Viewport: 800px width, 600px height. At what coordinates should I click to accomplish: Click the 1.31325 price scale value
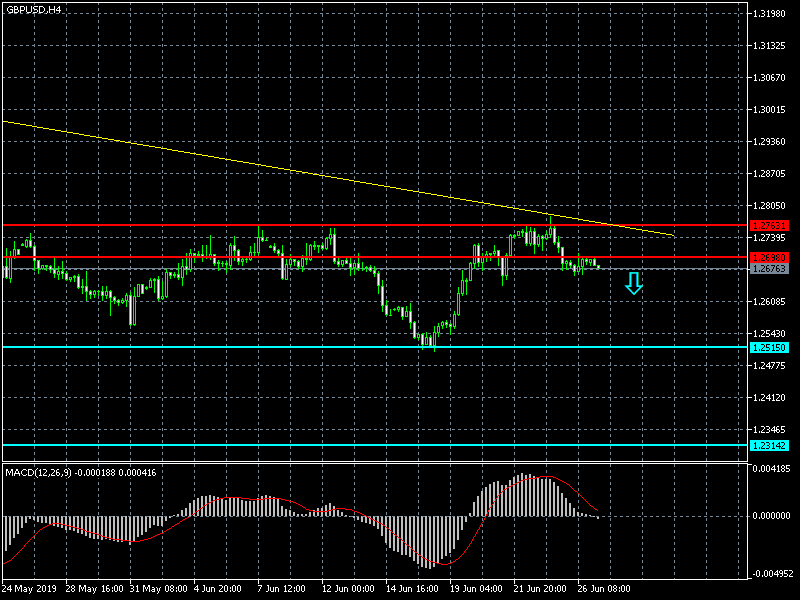(769, 46)
